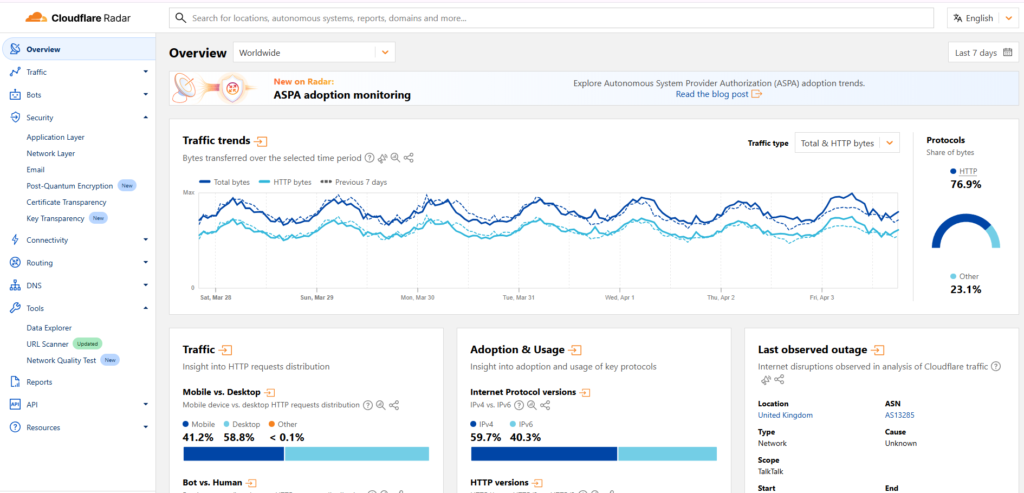
Task: Toggle IPv4 legend item
Action: [x=482, y=424]
